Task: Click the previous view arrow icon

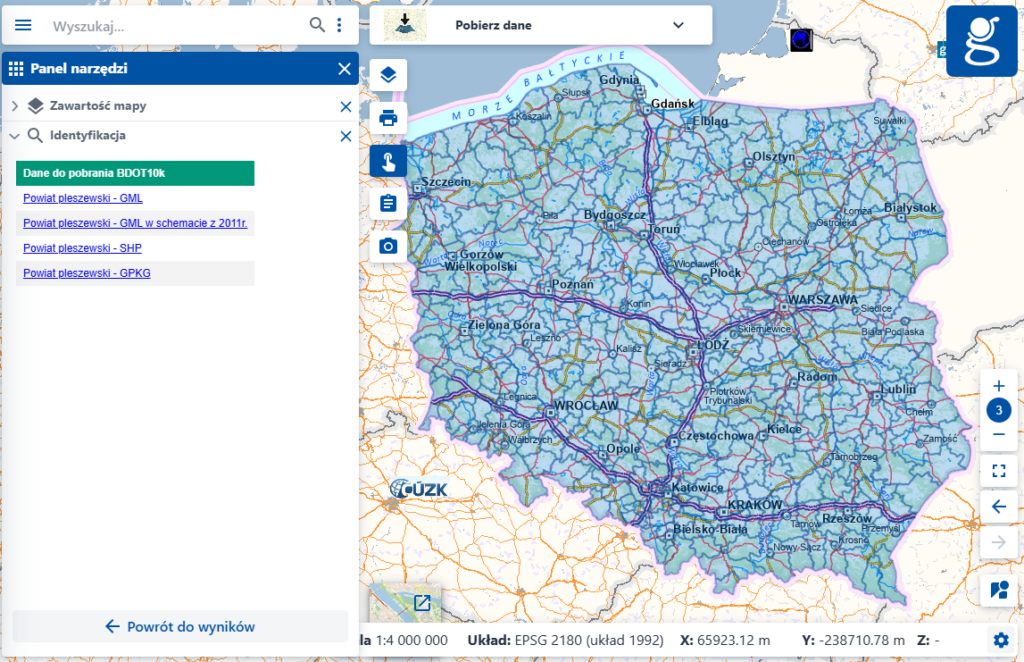Action: (x=998, y=506)
